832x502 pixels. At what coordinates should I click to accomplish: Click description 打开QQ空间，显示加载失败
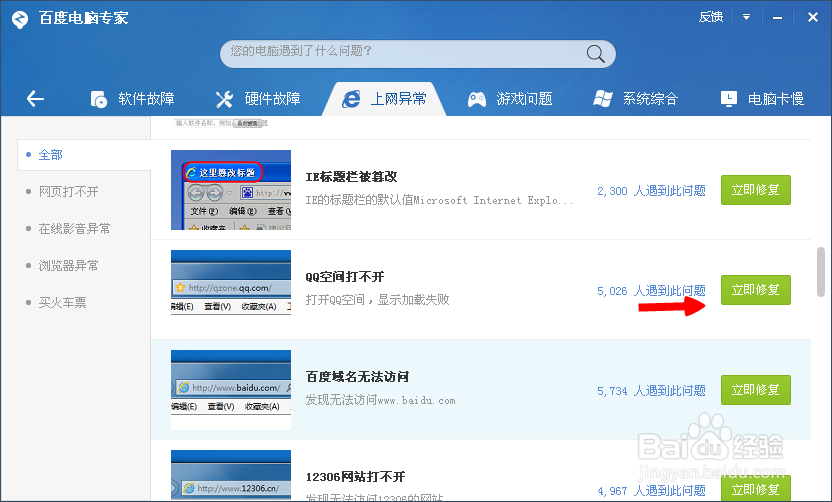[377, 300]
